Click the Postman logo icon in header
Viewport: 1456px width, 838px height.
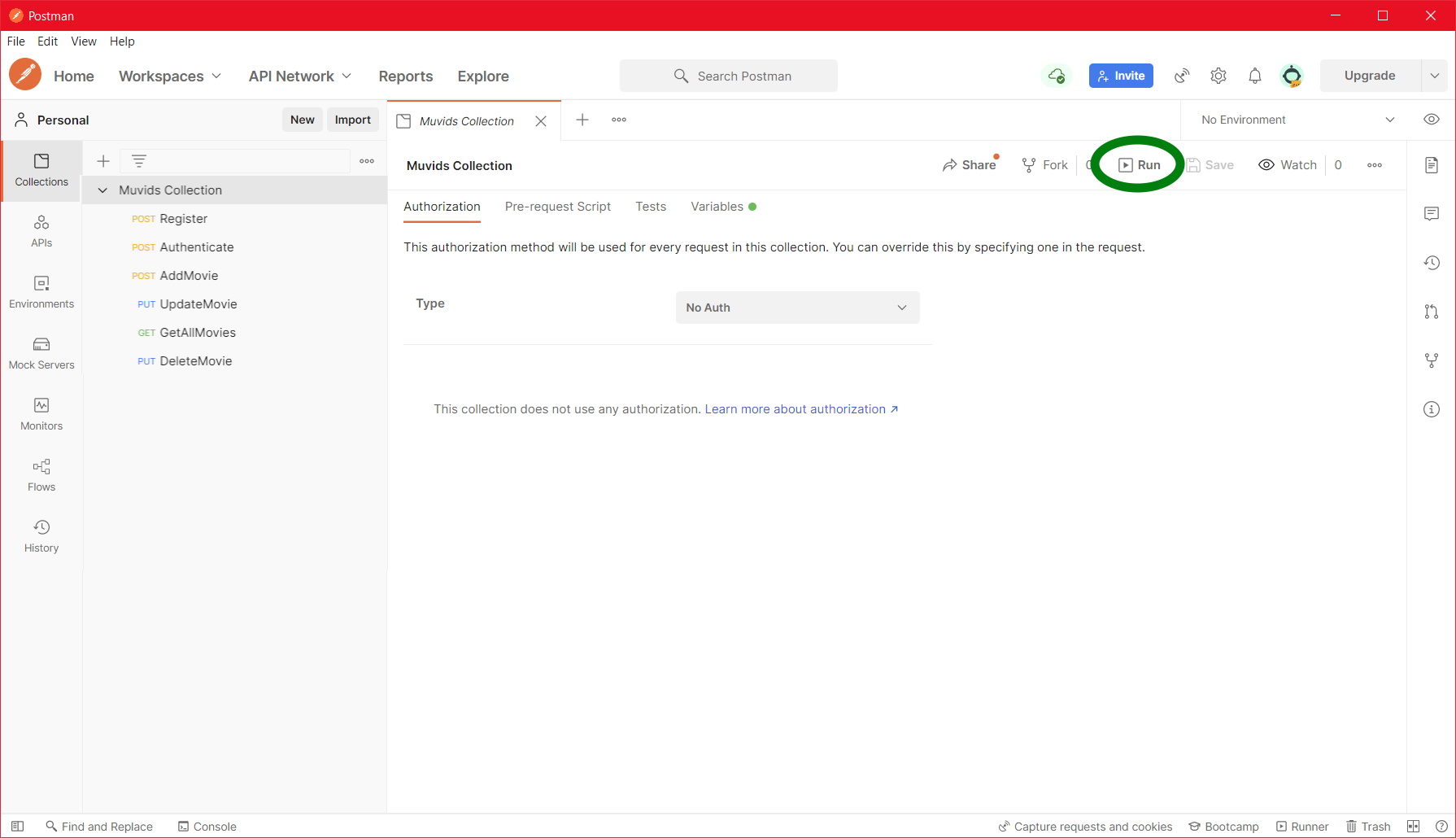25,75
